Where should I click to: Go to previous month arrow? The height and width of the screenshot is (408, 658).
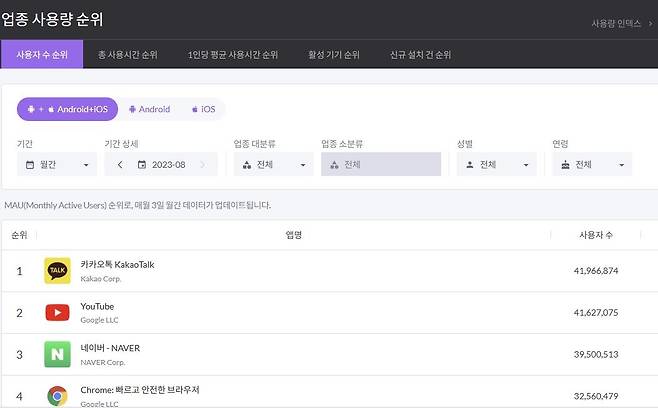click(120, 165)
